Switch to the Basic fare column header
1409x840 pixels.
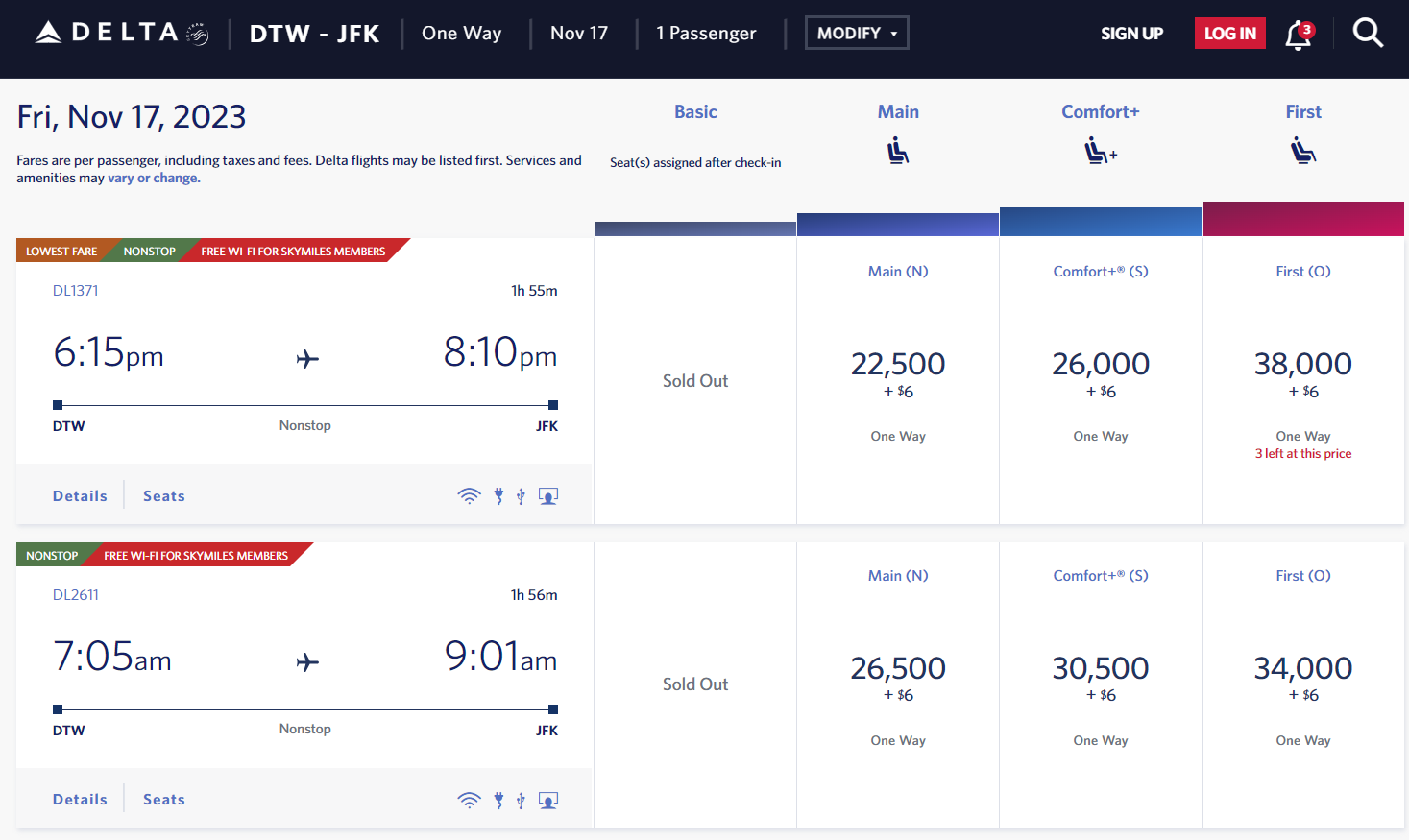point(694,111)
